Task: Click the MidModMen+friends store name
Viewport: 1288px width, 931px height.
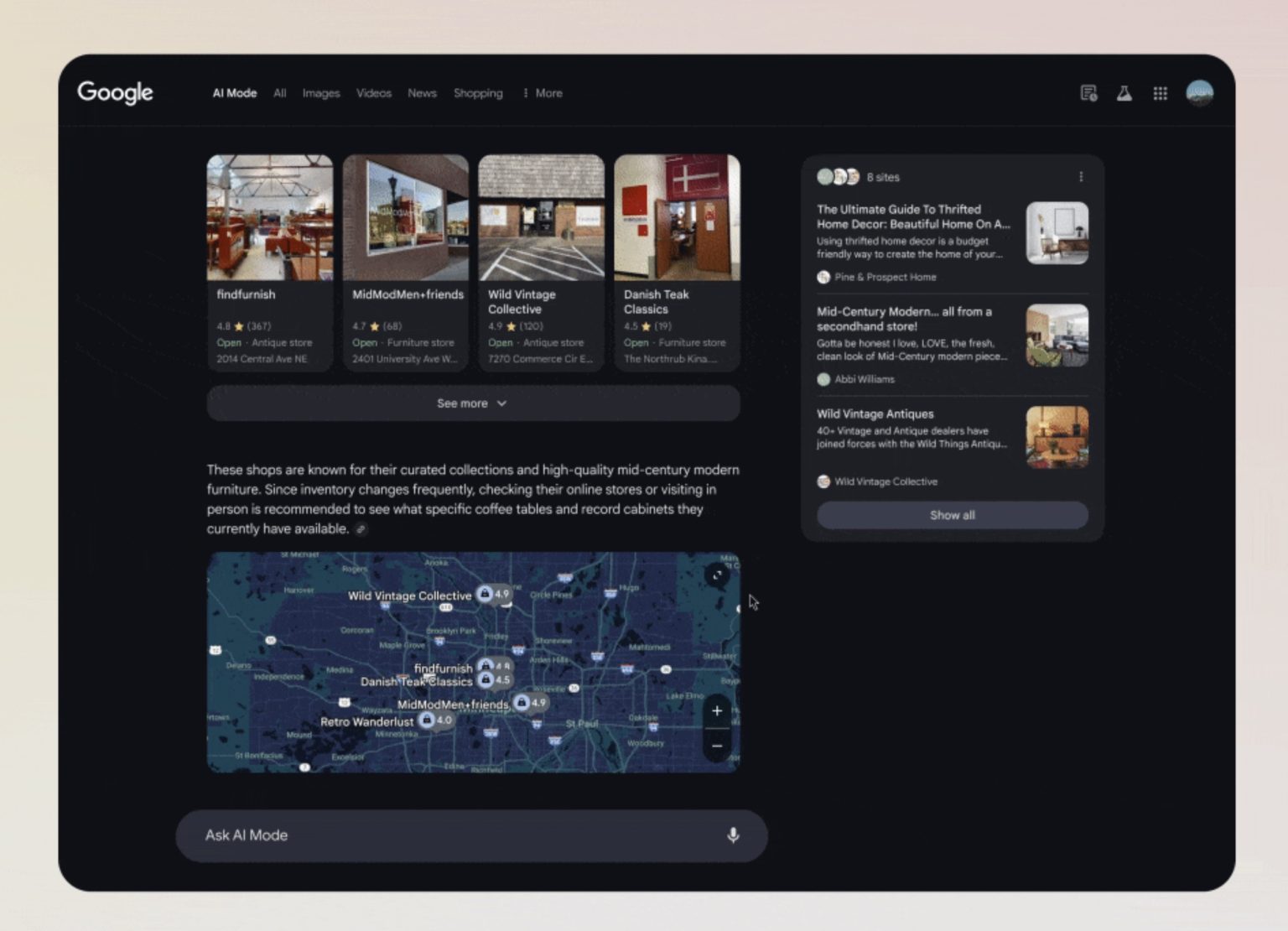Action: point(408,294)
